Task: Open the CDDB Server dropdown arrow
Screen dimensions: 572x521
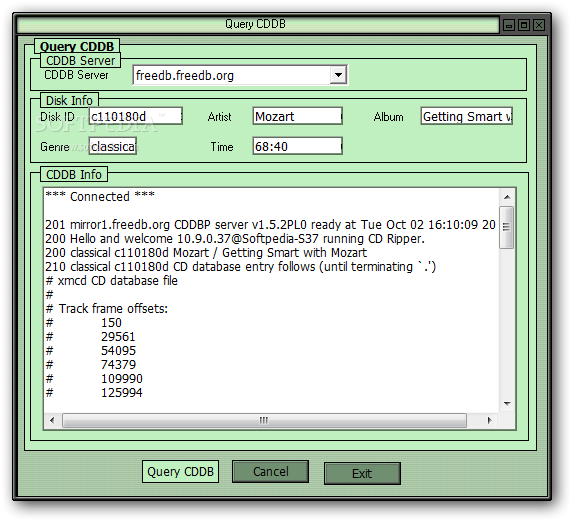Action: click(338, 75)
